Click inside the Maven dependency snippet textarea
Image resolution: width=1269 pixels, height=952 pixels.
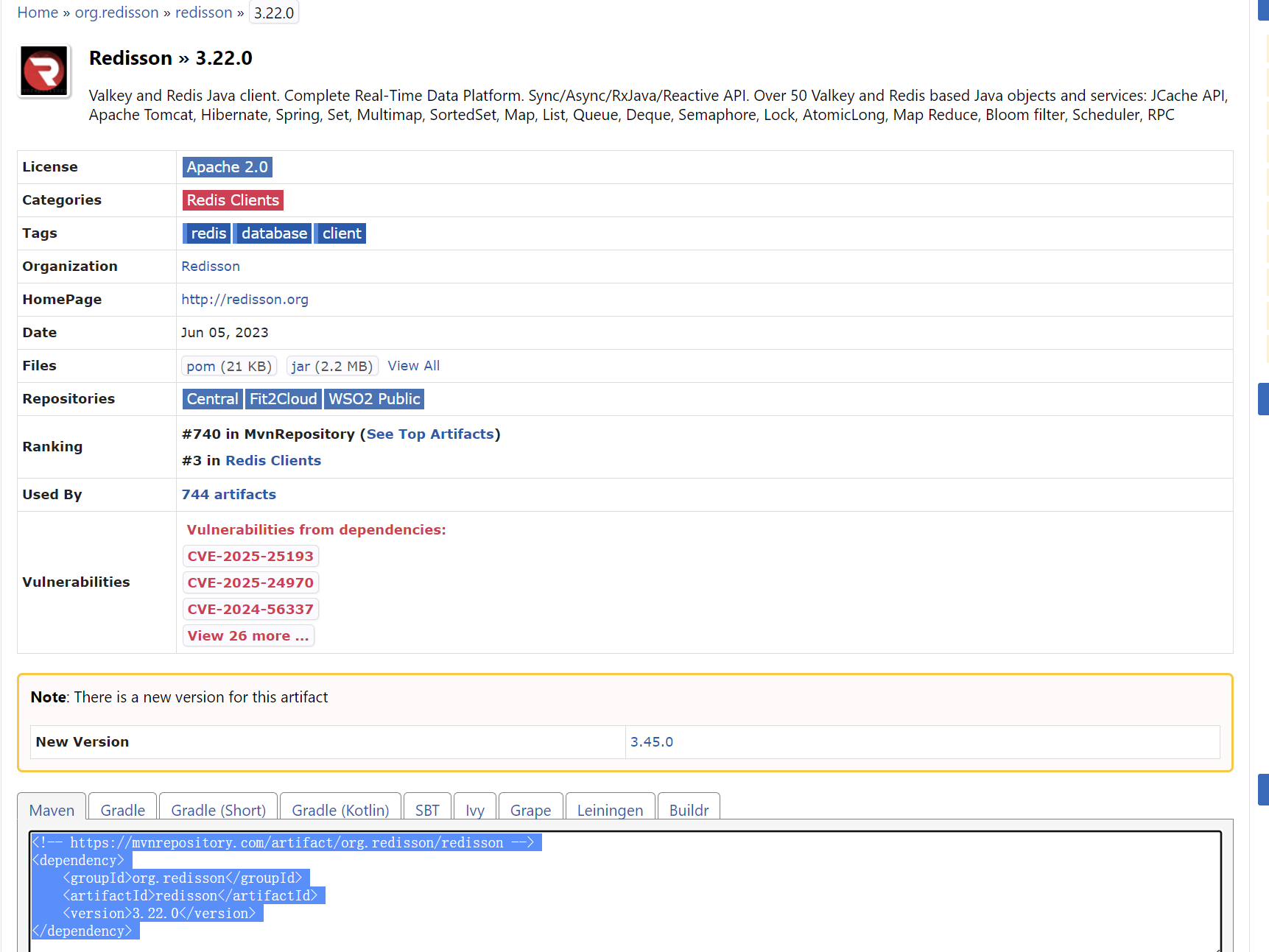point(625,892)
